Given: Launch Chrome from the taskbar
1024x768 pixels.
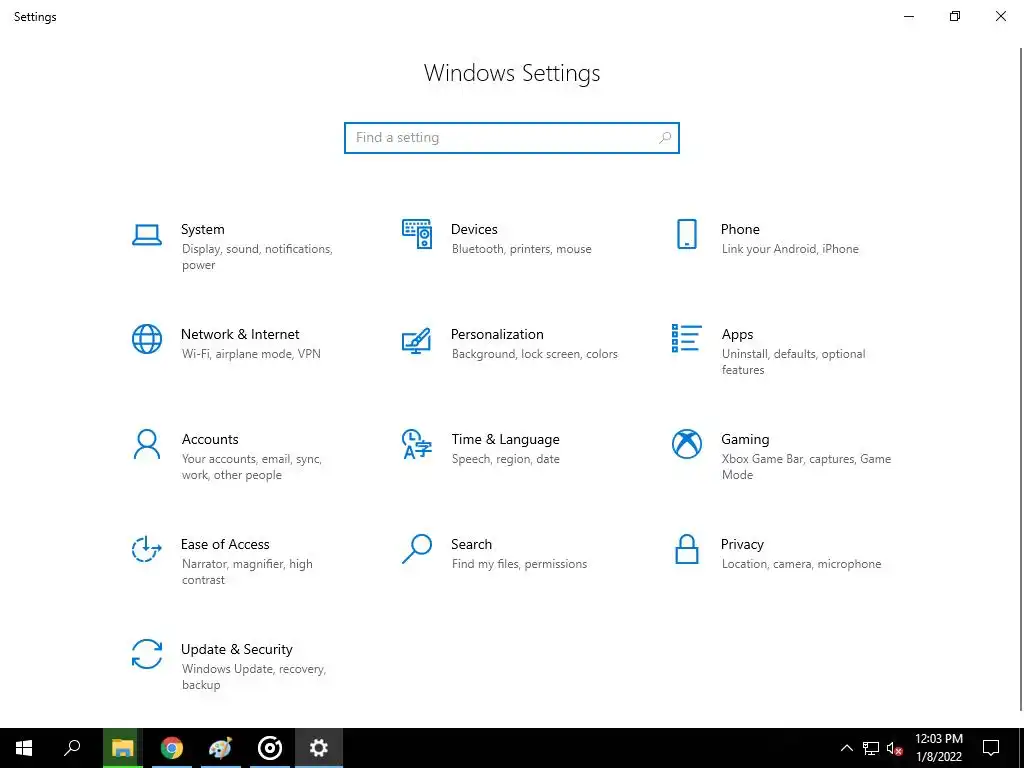Looking at the screenshot, I should (x=172, y=748).
